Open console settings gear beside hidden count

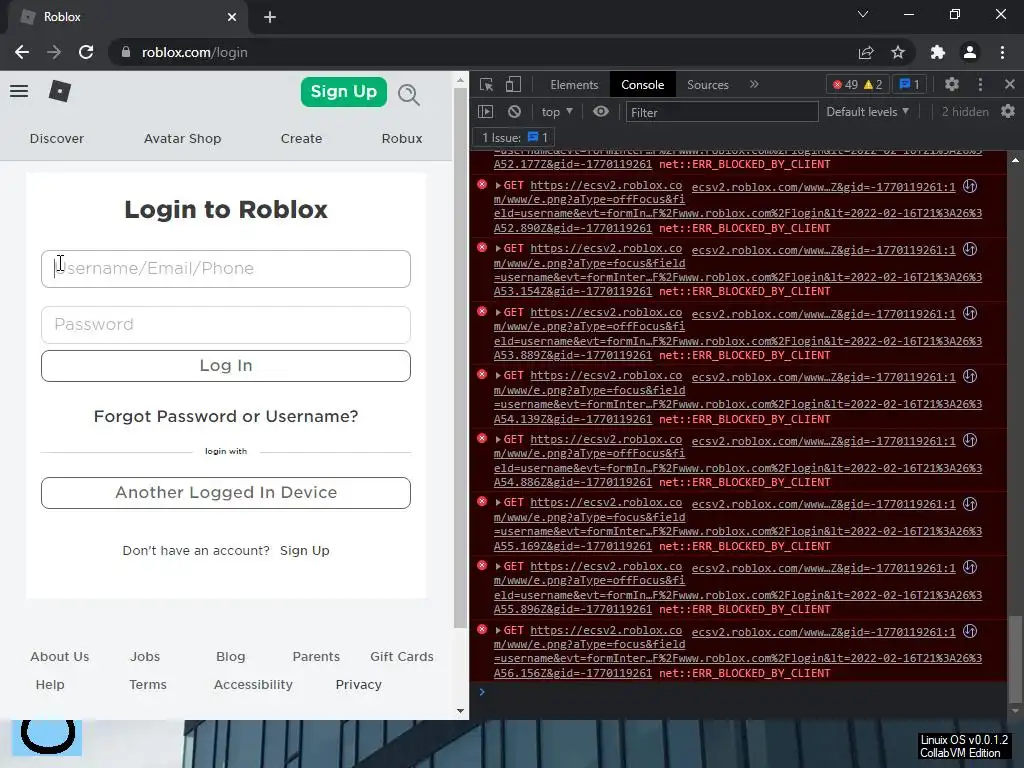click(1008, 112)
